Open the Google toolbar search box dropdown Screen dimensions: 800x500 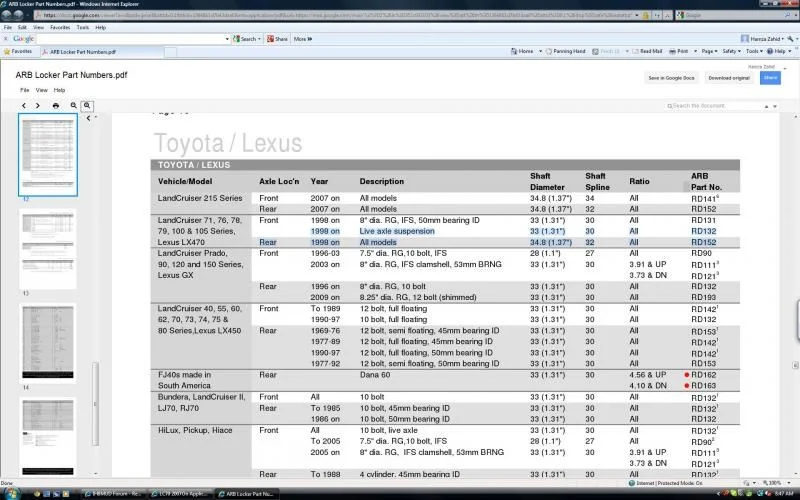coord(227,39)
